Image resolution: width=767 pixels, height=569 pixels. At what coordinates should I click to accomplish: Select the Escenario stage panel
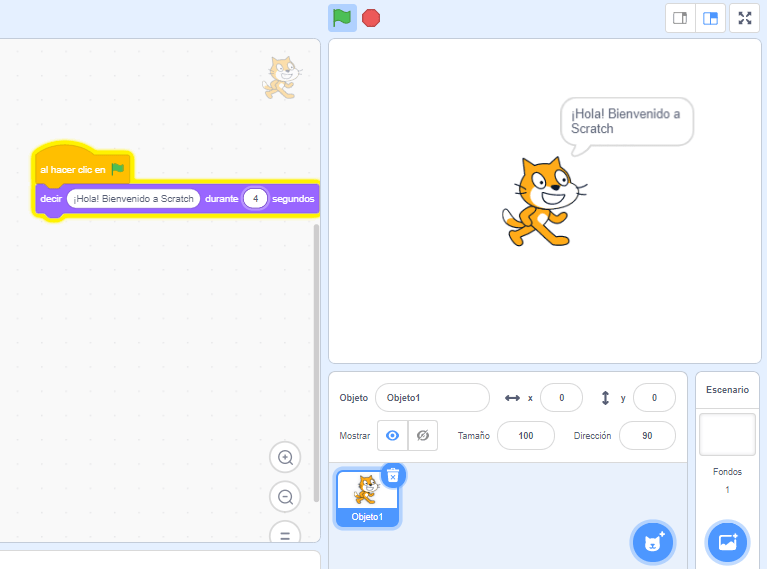727,390
